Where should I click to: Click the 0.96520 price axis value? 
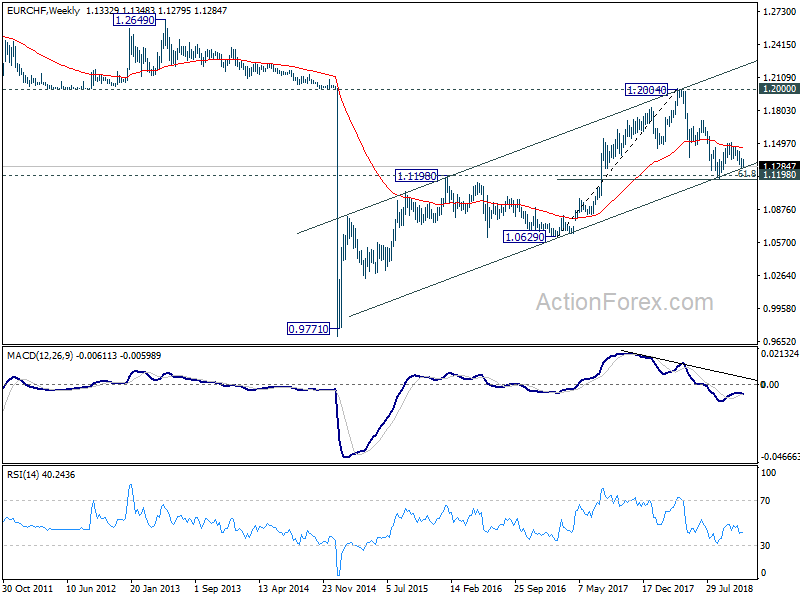(779, 341)
